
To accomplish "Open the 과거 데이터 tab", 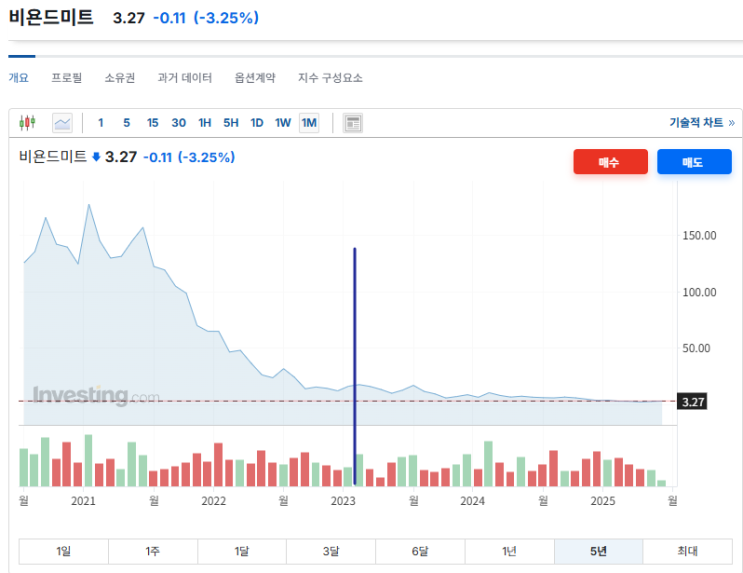I will tap(185, 78).
